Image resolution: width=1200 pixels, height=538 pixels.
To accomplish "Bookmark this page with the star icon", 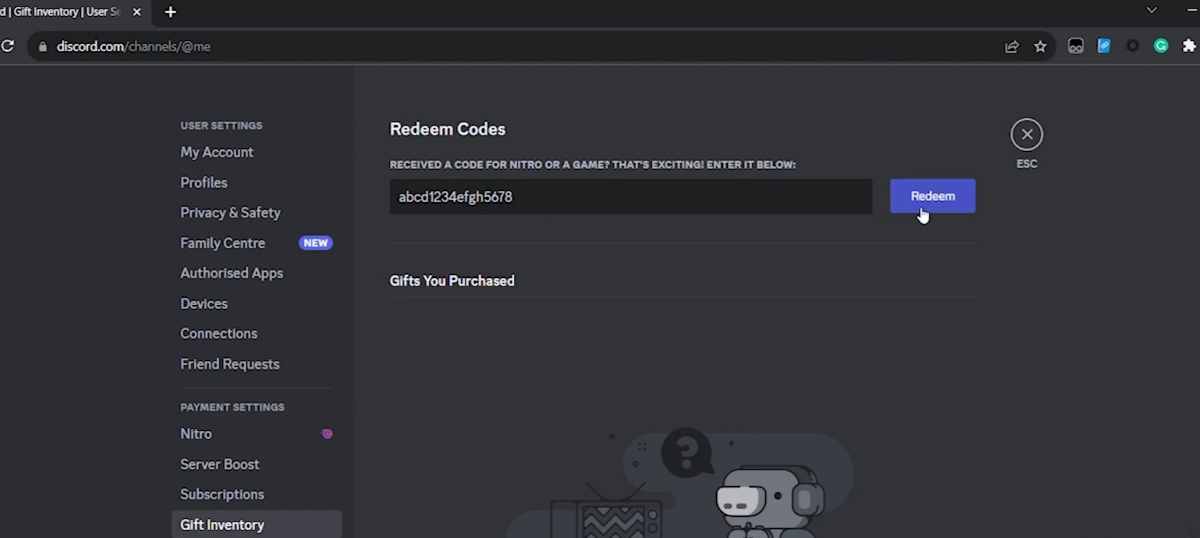I will click(x=1040, y=46).
